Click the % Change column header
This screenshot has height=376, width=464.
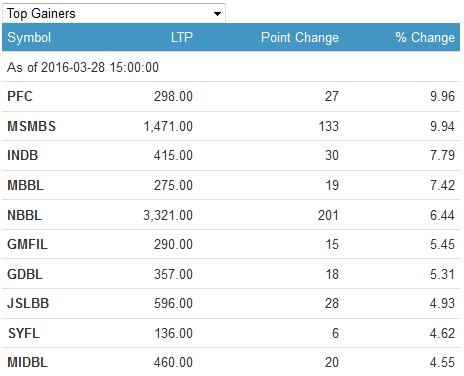(x=425, y=37)
